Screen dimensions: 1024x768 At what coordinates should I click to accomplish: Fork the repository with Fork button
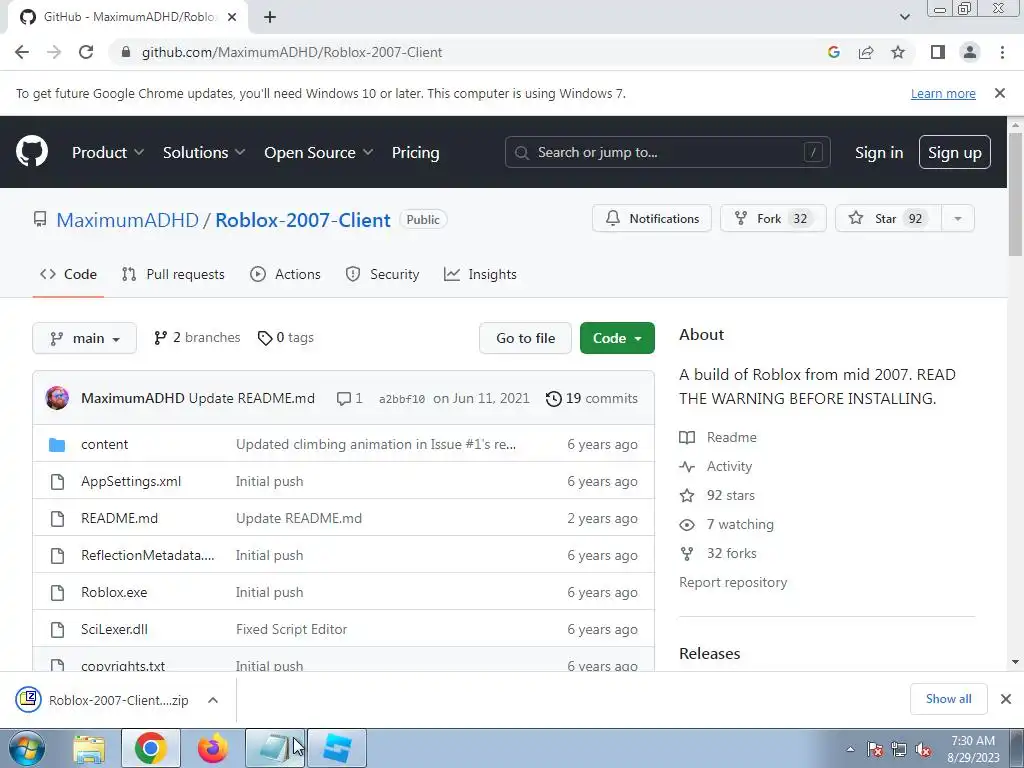pyautogui.click(x=773, y=218)
